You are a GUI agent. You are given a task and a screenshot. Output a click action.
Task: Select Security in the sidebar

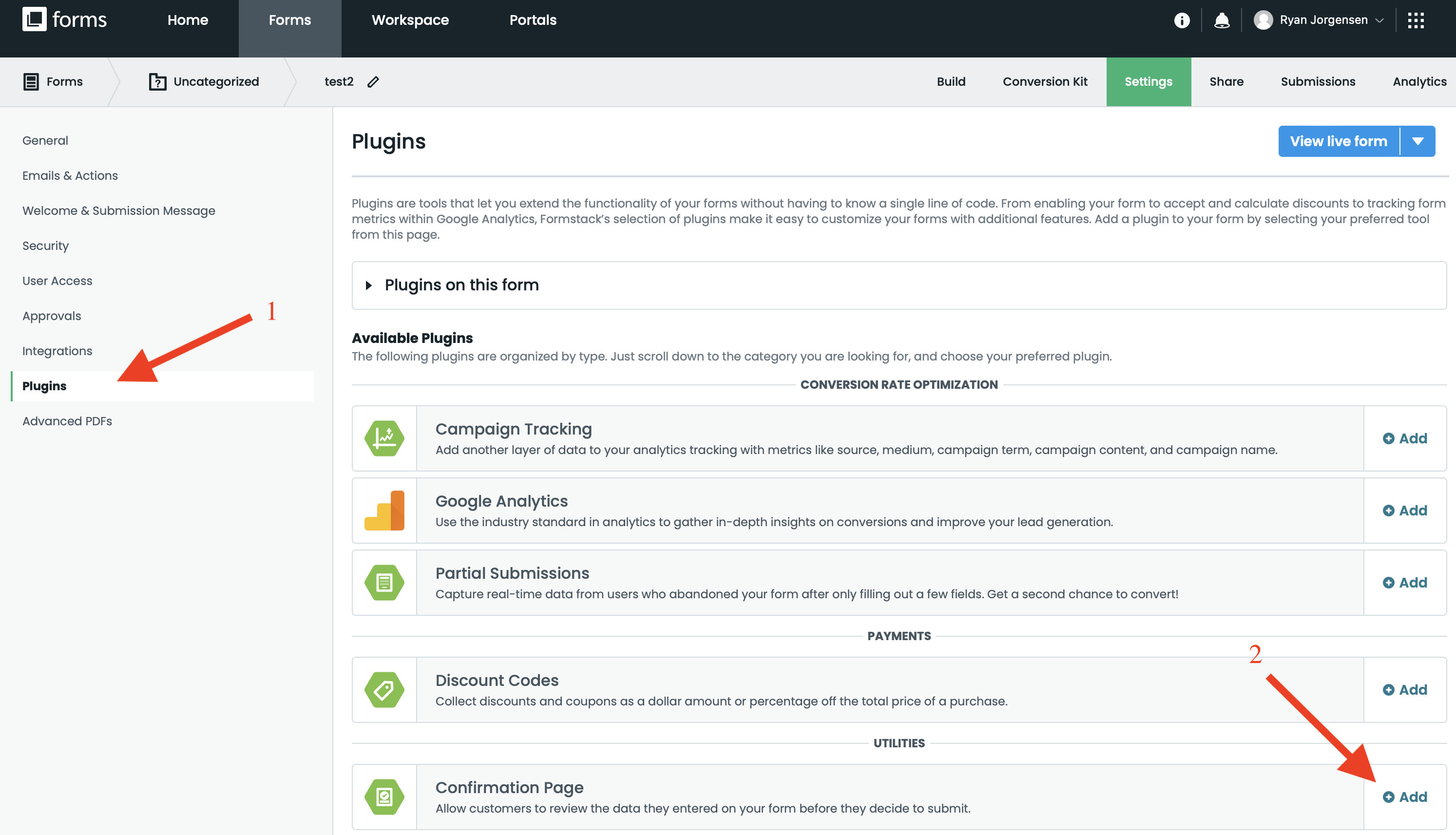(45, 246)
